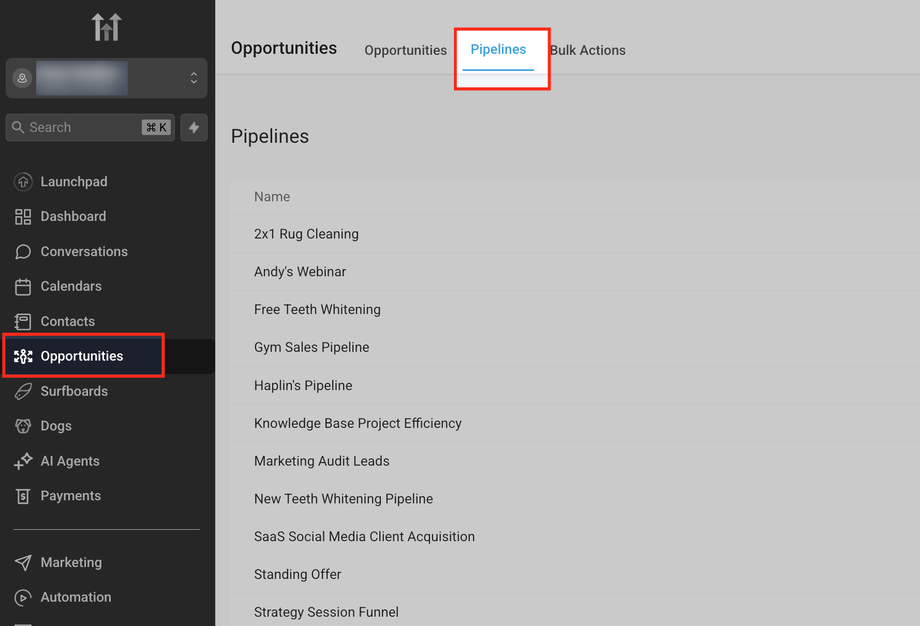This screenshot has width=920, height=626.
Task: Click the Dogs icon in sidebar
Action: coord(23,427)
